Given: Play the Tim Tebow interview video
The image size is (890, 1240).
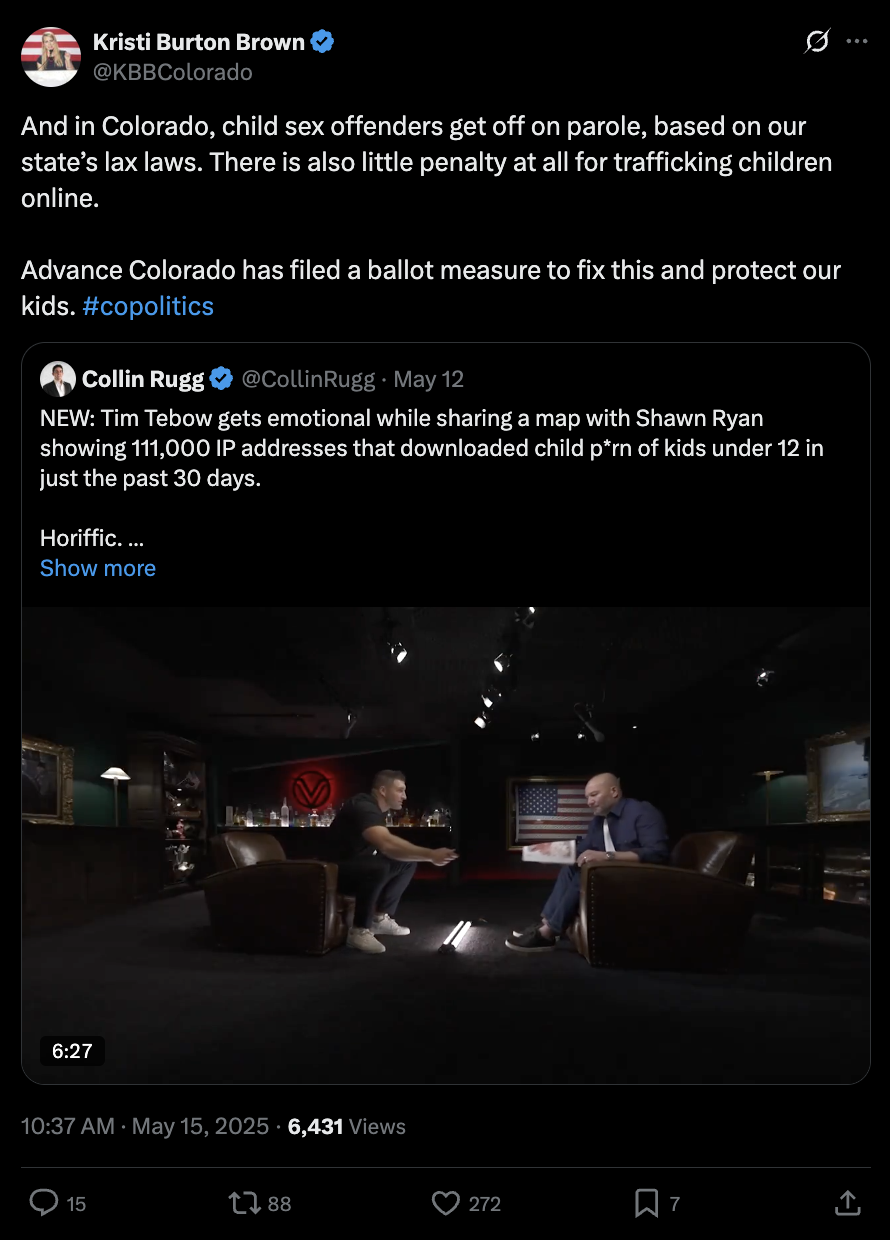Looking at the screenshot, I should (x=446, y=845).
